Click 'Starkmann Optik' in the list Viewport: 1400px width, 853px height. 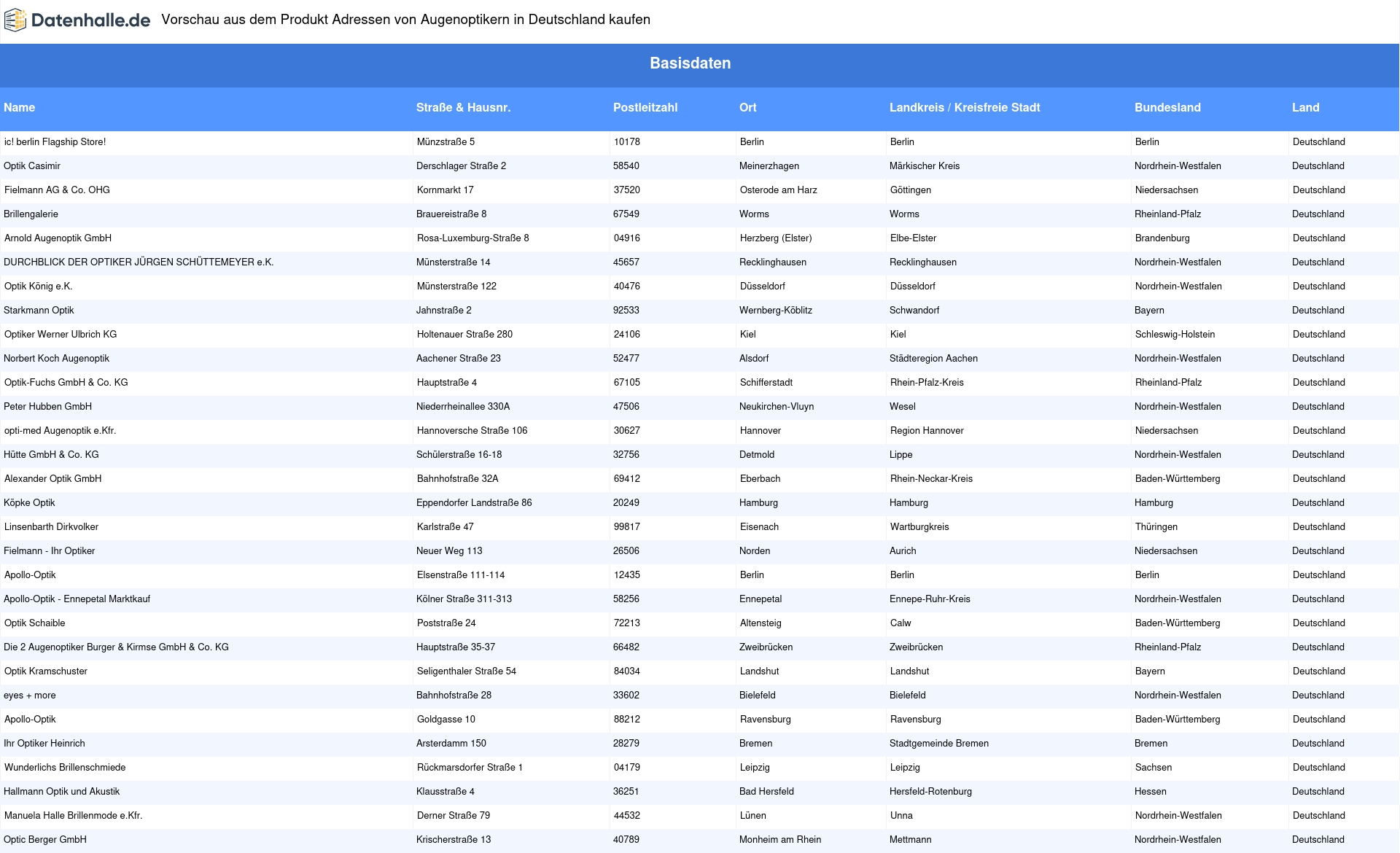(x=39, y=311)
